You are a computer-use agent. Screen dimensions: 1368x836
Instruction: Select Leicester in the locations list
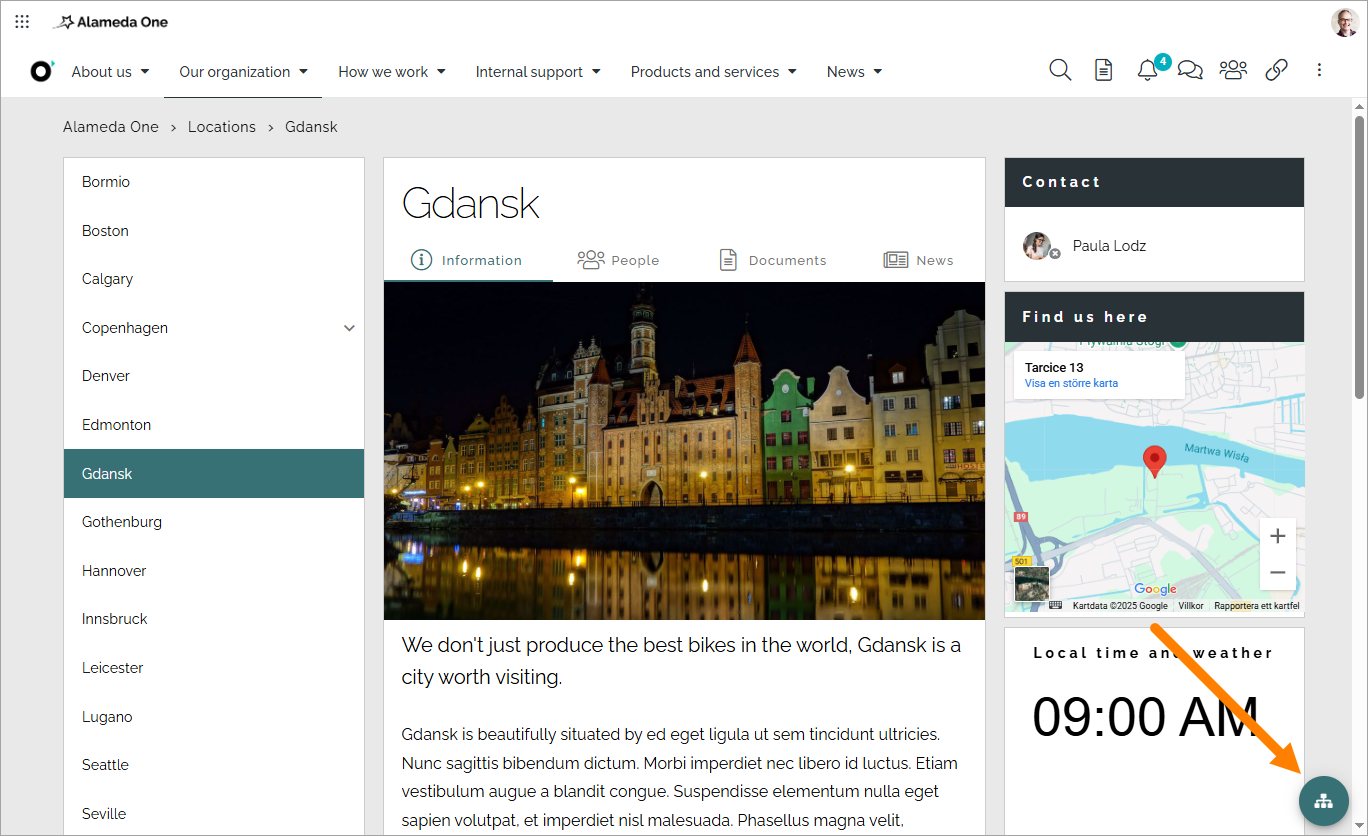(x=214, y=668)
